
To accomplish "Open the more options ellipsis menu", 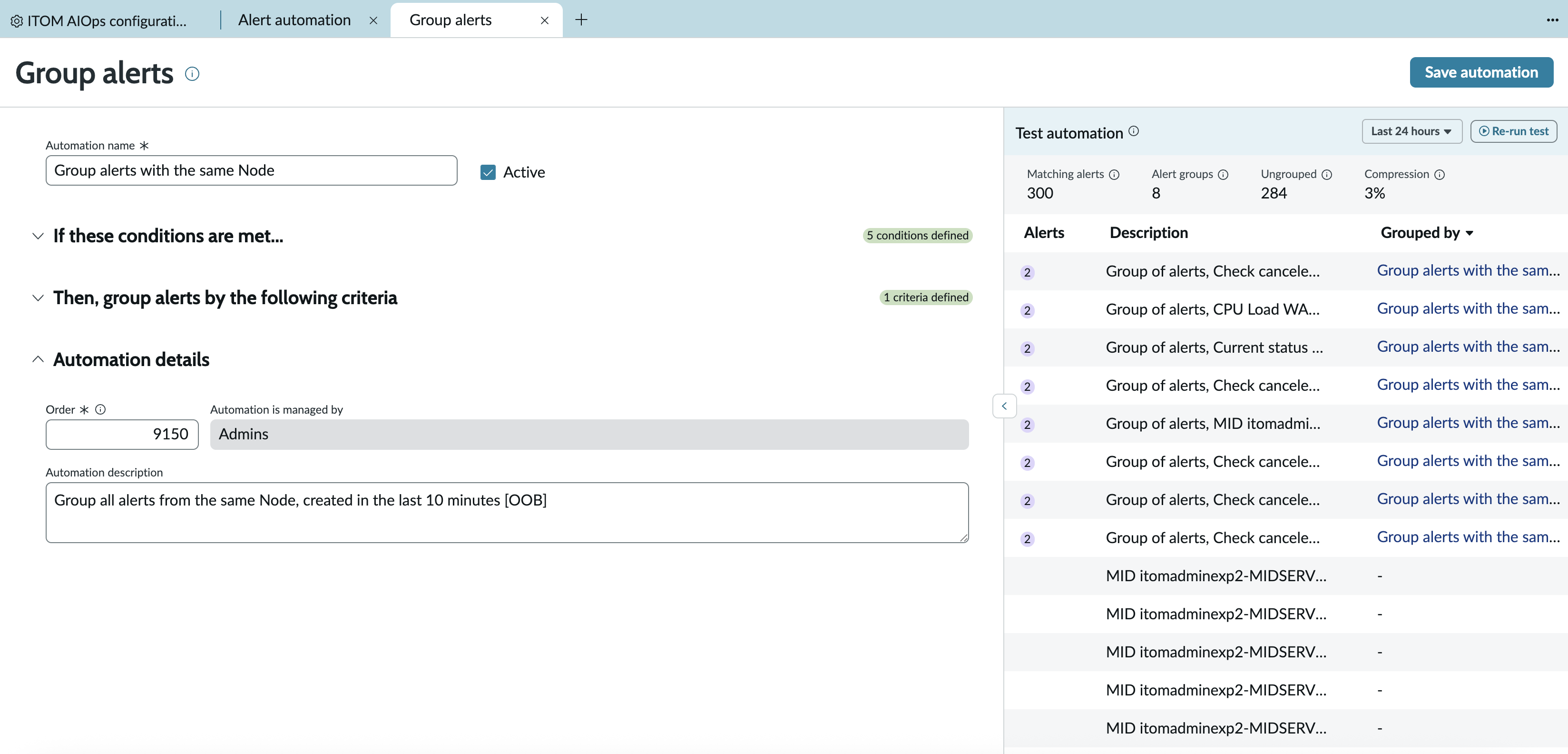I will pos(1552,20).
